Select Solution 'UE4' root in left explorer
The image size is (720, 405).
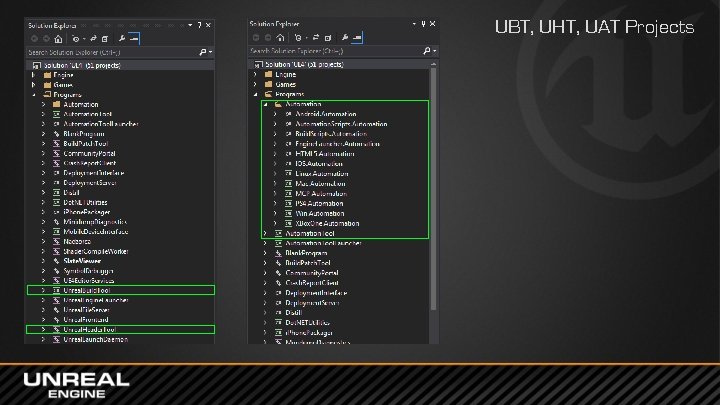tap(82, 65)
